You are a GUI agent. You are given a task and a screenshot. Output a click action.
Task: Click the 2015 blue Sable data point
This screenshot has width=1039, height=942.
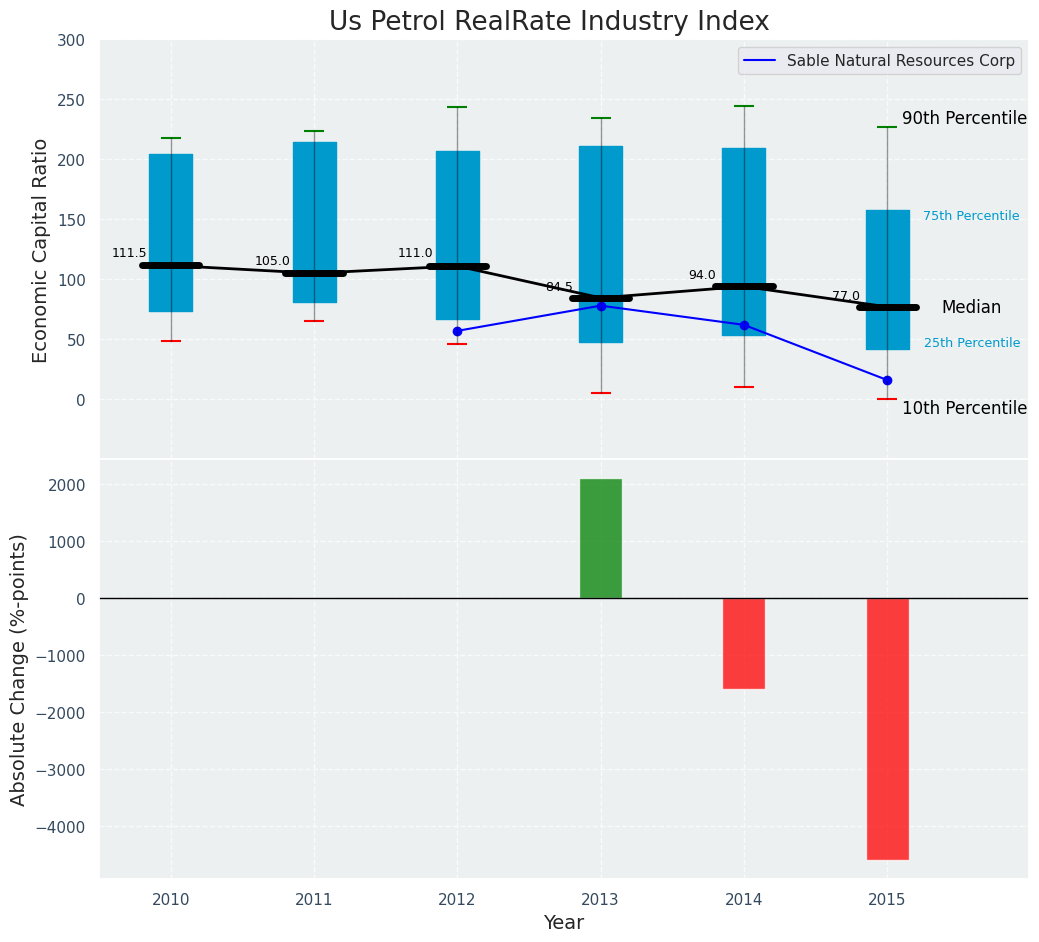tap(887, 380)
